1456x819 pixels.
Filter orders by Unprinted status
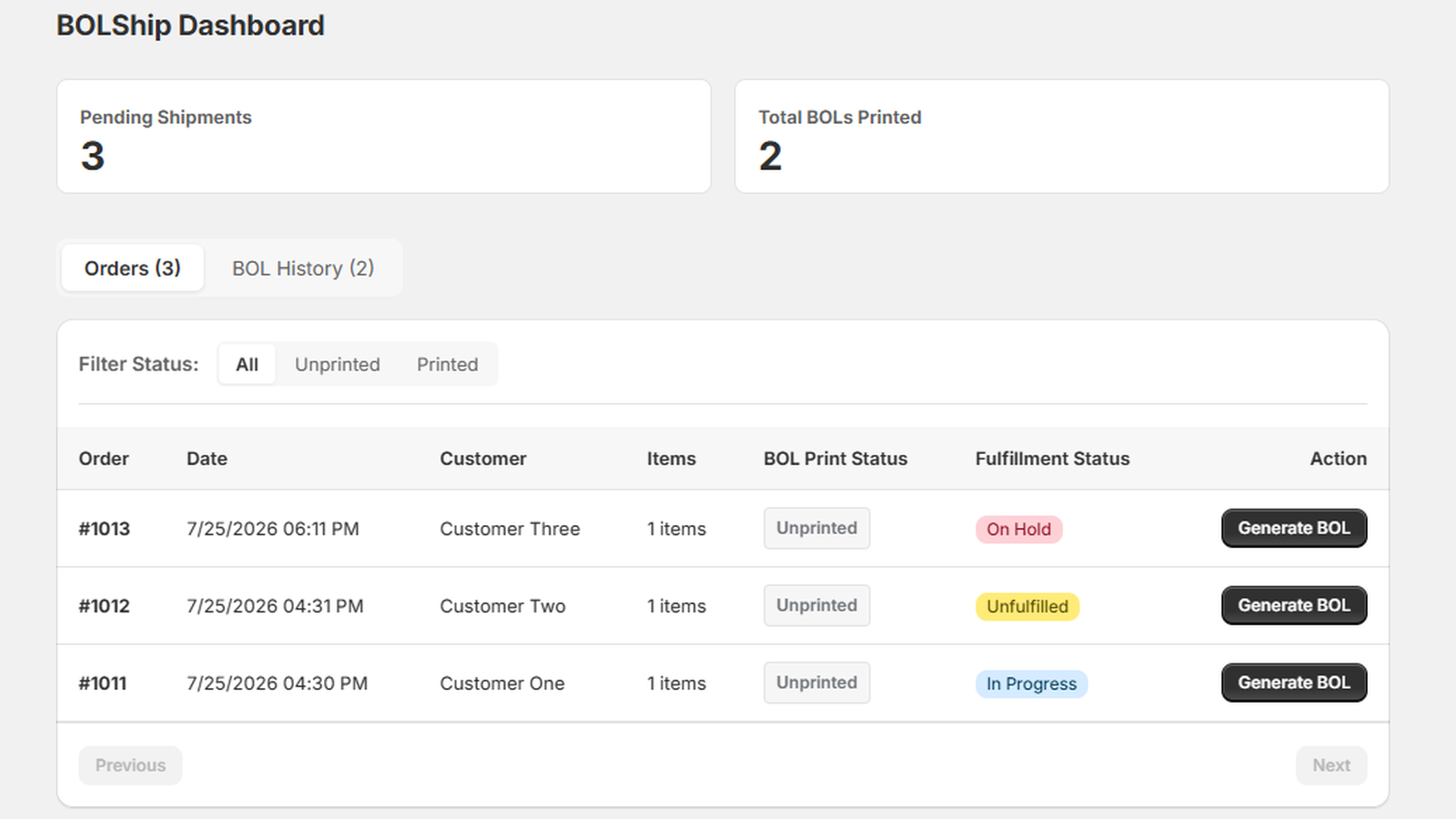pyautogui.click(x=338, y=364)
